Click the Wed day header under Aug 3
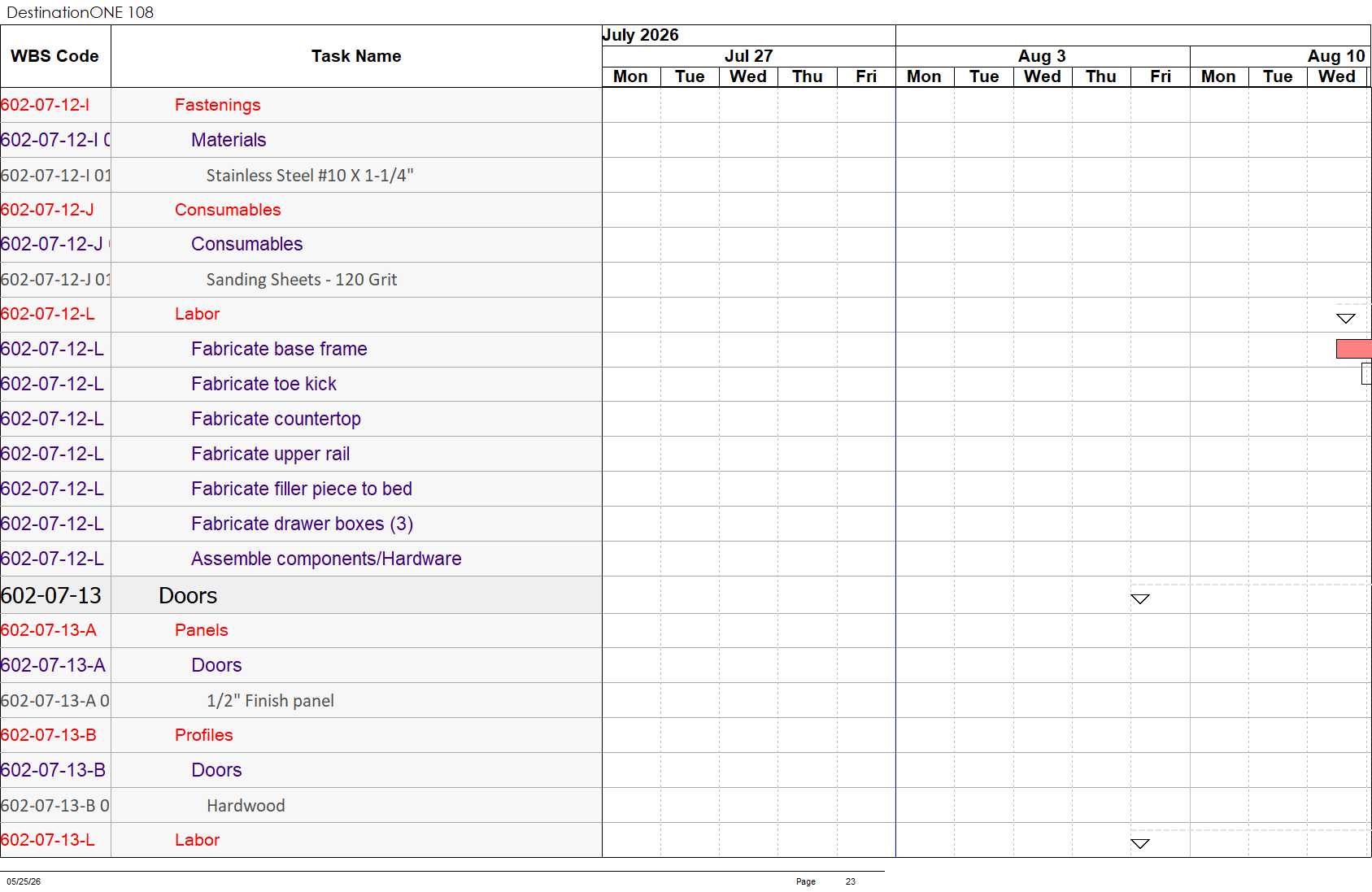 [1043, 76]
